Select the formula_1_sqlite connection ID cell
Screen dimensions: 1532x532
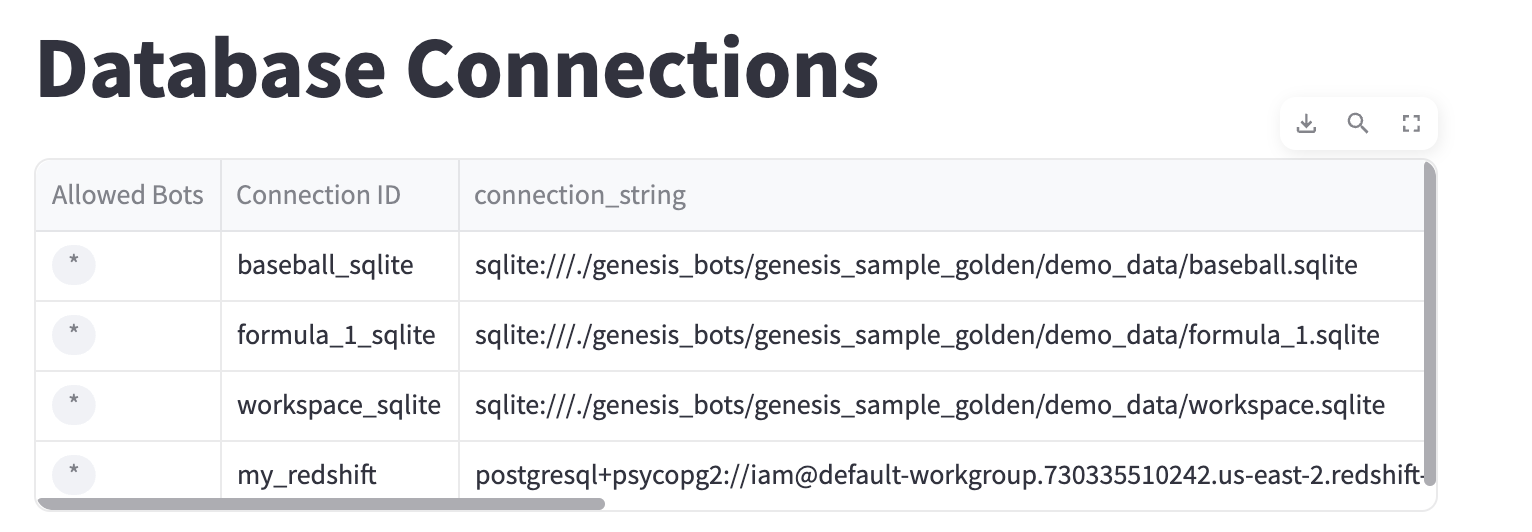tap(336, 335)
